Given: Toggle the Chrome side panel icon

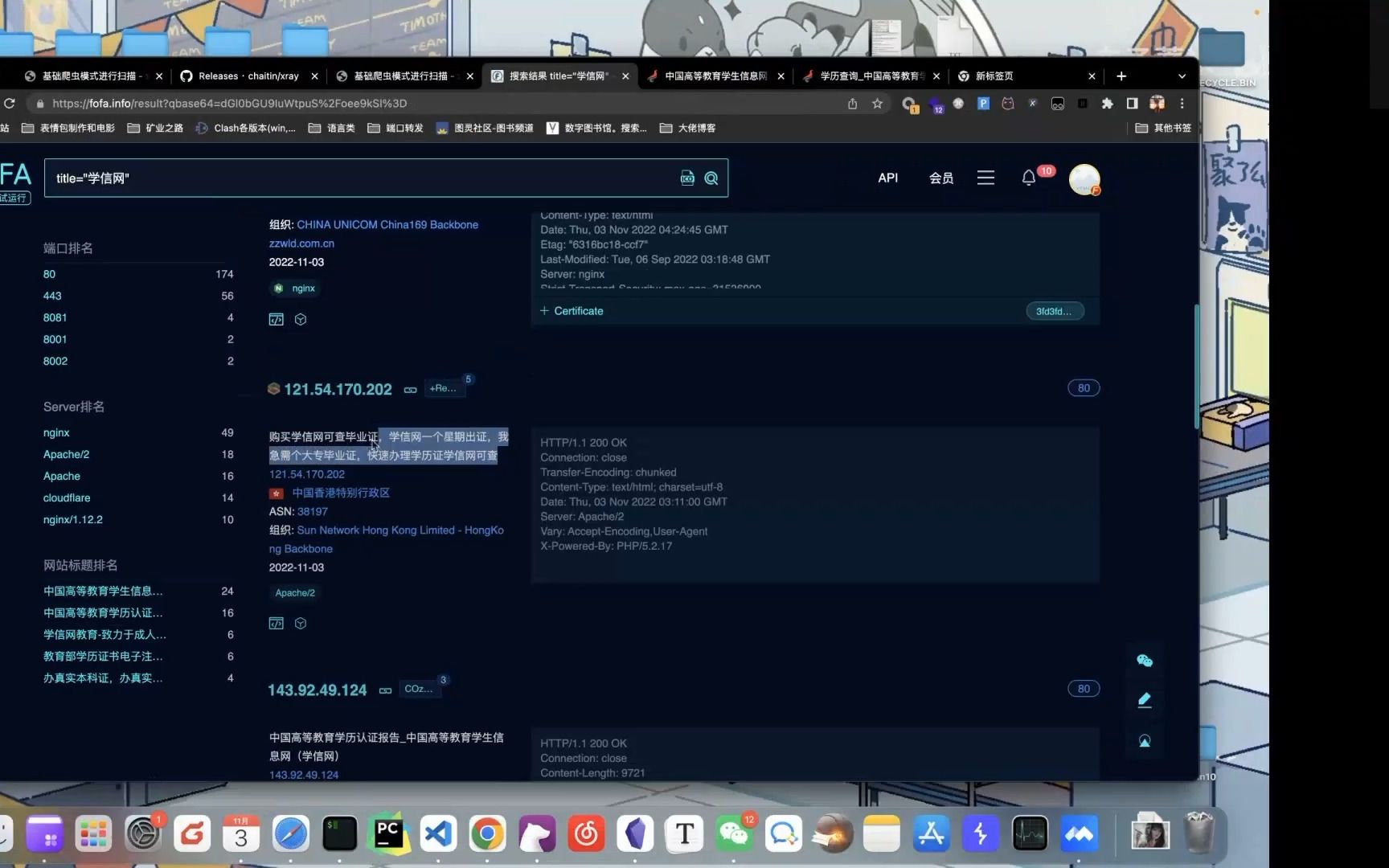Looking at the screenshot, I should [1132, 104].
